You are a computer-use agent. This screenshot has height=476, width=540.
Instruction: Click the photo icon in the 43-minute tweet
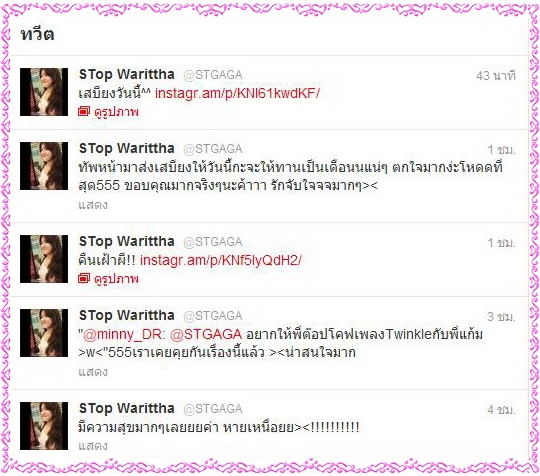tap(84, 112)
